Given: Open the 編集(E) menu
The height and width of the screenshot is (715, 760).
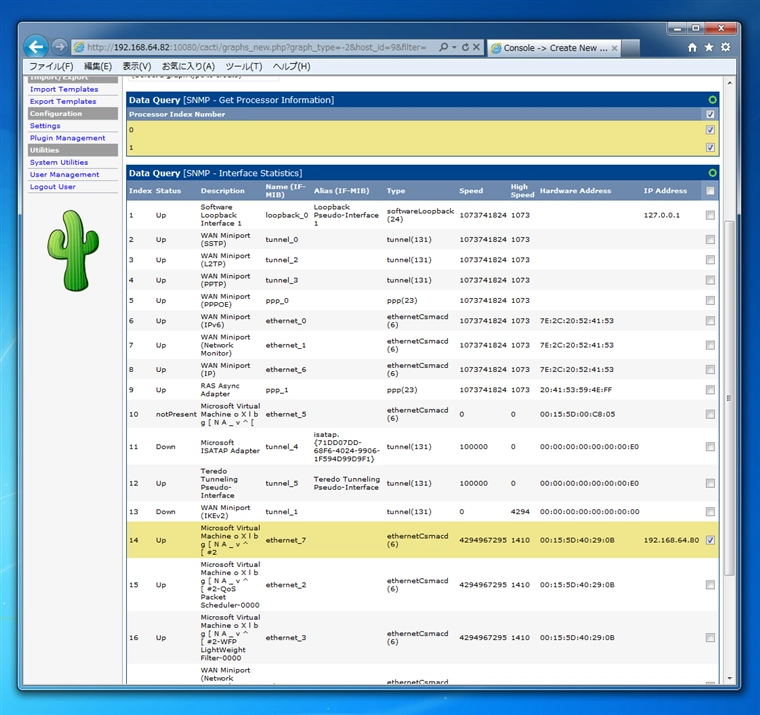Looking at the screenshot, I should click(x=97, y=66).
